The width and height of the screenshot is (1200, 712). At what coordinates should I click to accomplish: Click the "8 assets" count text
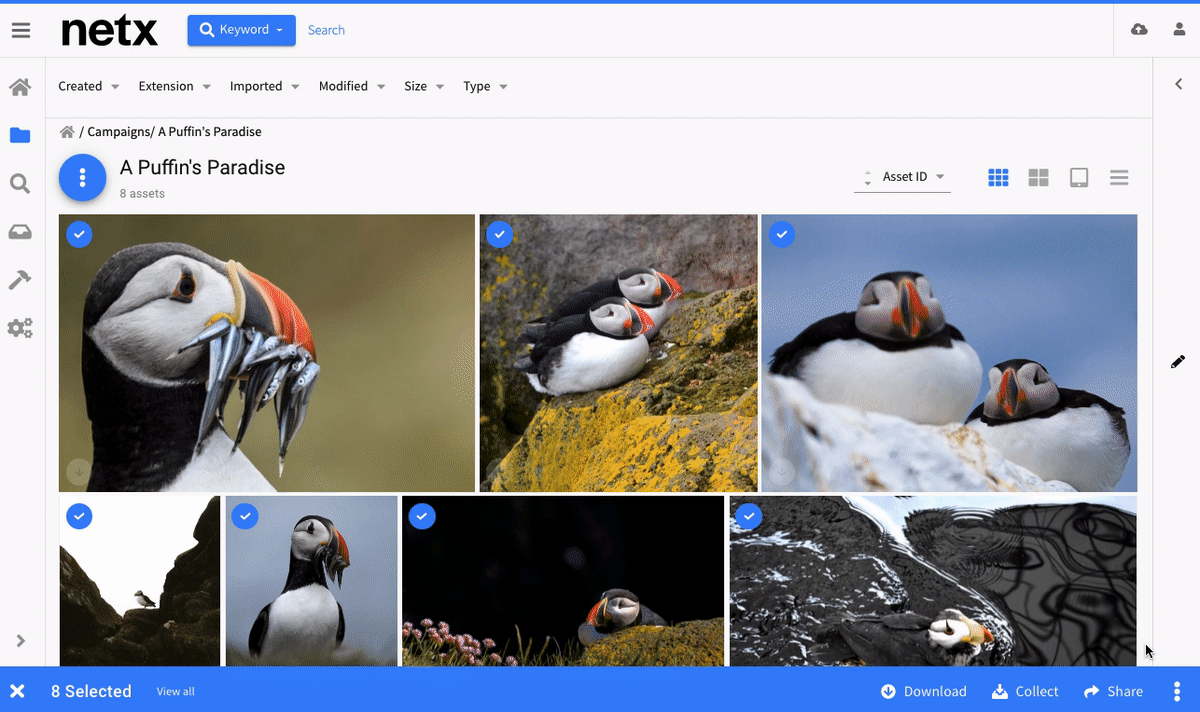click(x=142, y=193)
